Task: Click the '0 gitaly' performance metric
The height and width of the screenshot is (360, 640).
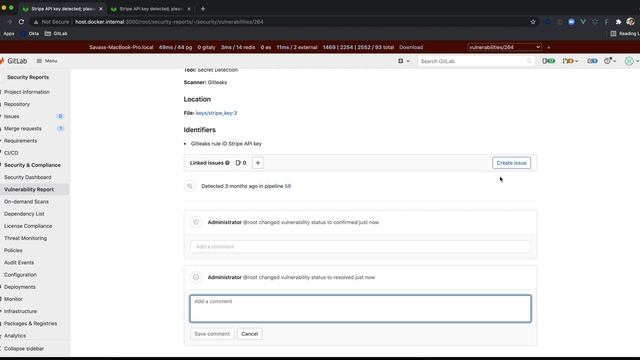Action: (206, 47)
